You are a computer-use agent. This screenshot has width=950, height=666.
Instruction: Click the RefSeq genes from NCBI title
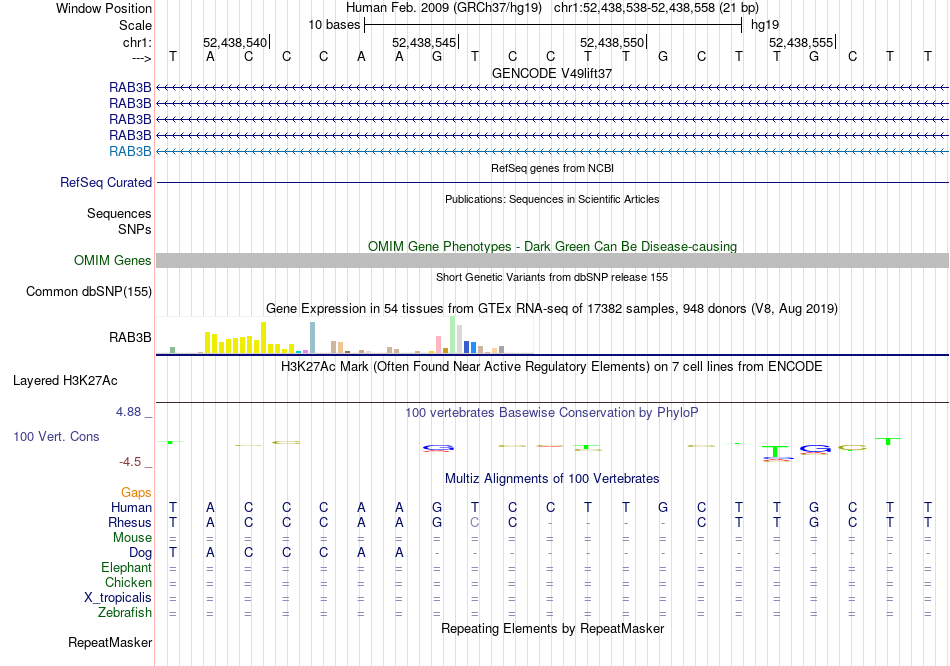[552, 168]
